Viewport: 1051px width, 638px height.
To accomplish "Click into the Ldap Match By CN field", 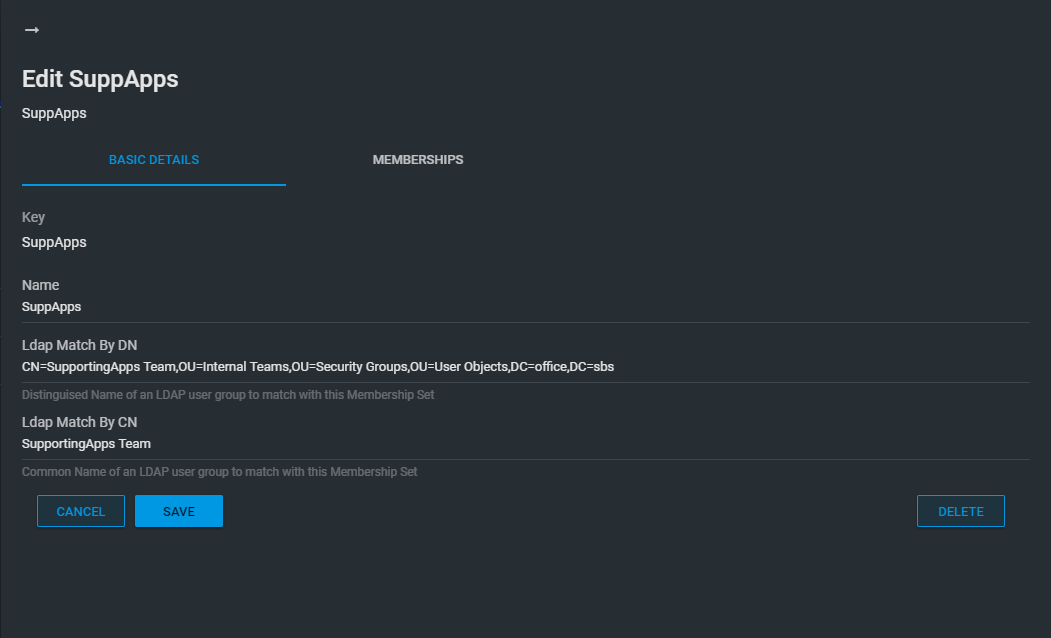I will pos(525,444).
